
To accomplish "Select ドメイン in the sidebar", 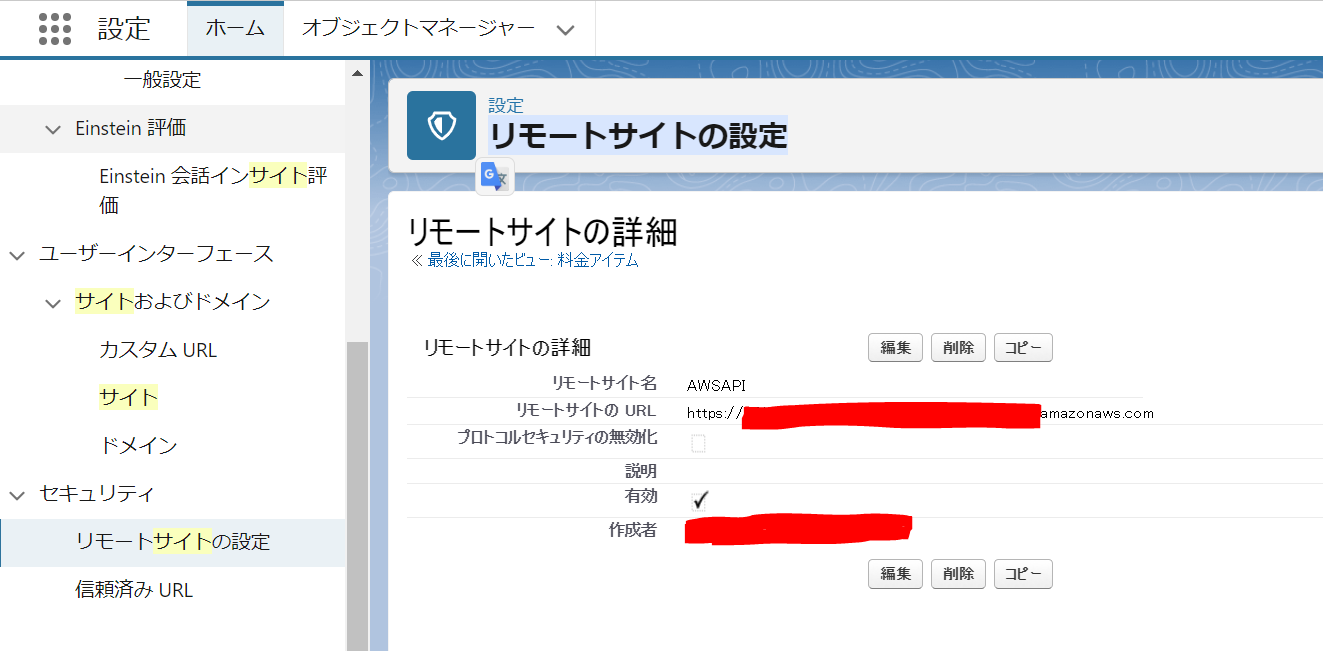I will 139,445.
